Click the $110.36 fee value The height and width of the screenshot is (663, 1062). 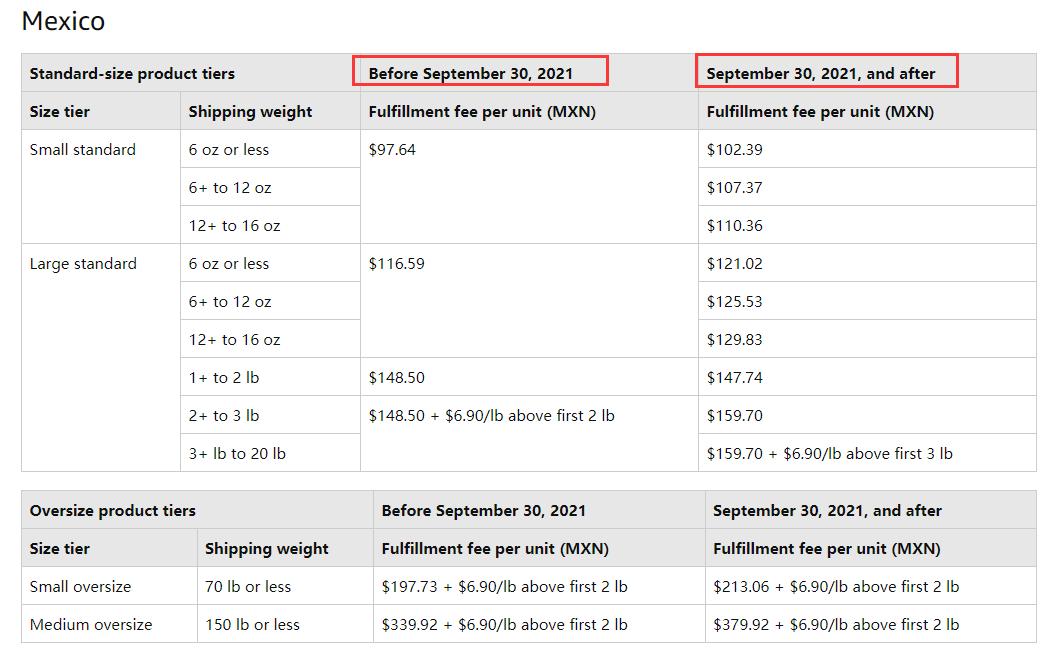tap(734, 226)
